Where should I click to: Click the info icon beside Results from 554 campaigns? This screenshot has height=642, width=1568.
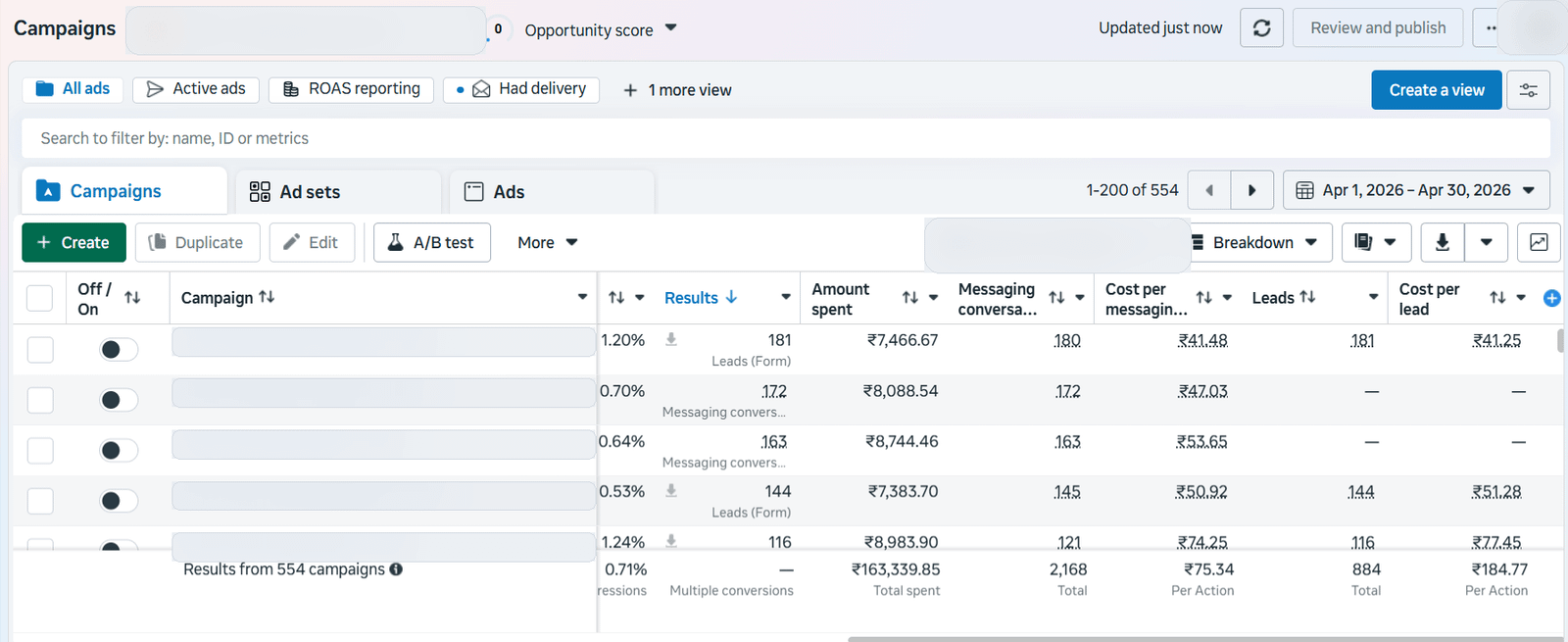(396, 569)
